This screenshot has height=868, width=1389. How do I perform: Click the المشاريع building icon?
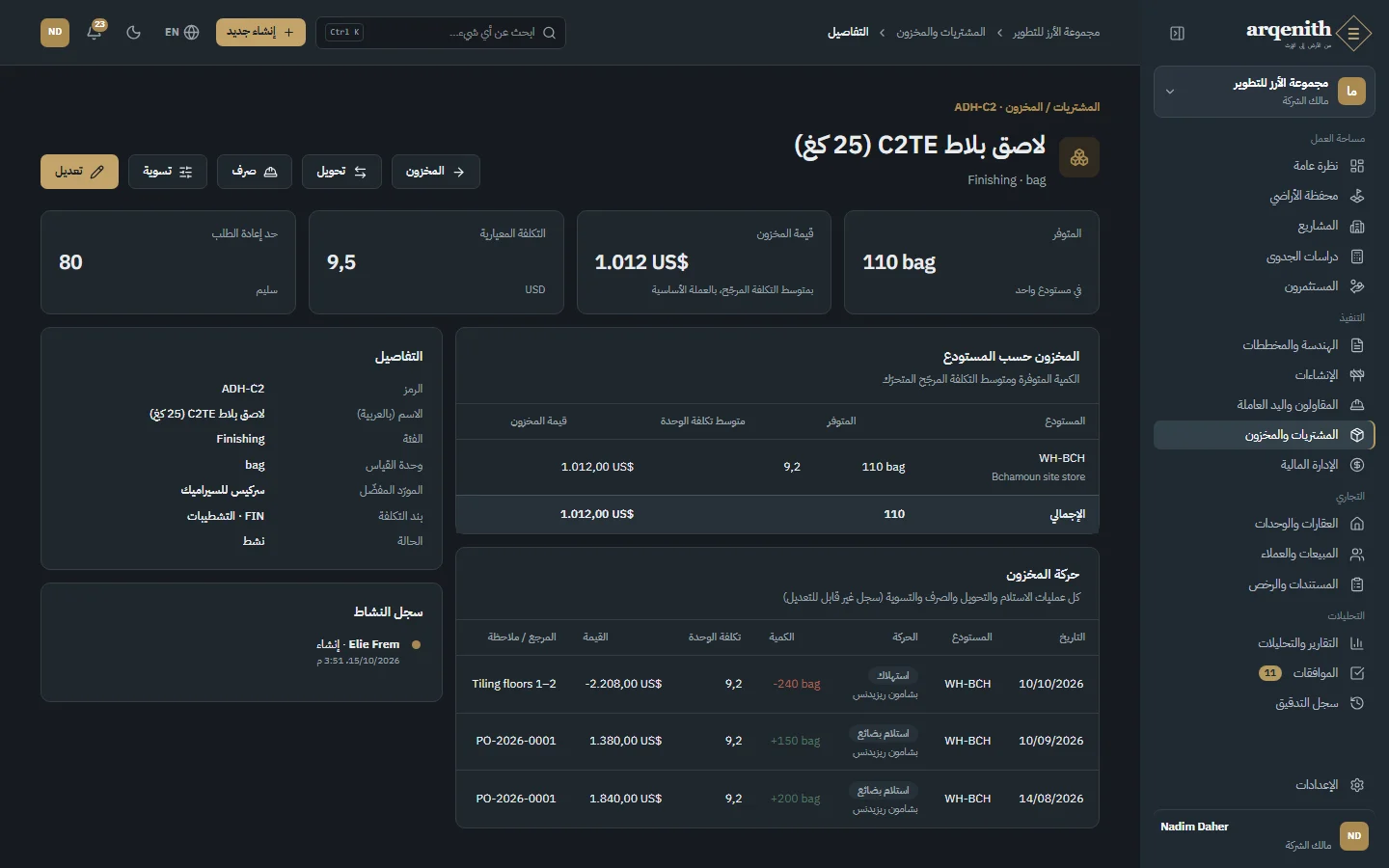tap(1357, 226)
